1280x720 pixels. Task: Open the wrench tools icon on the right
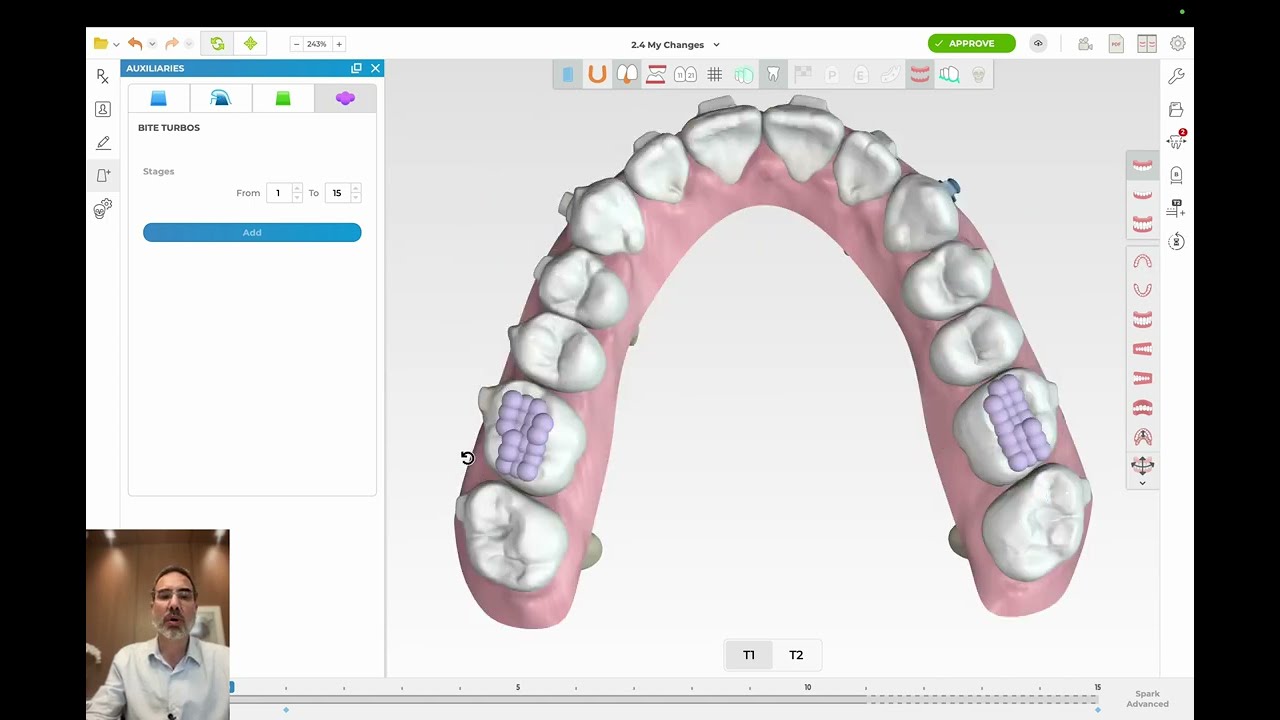click(x=1176, y=76)
